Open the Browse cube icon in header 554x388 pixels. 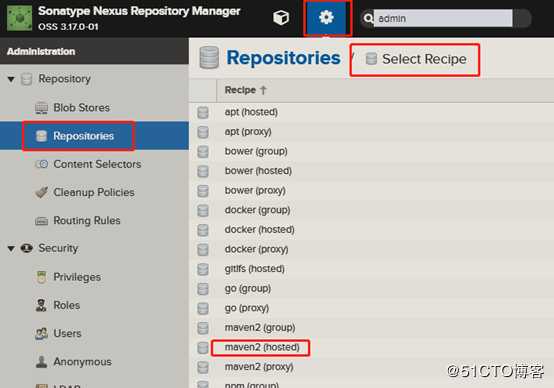click(281, 17)
